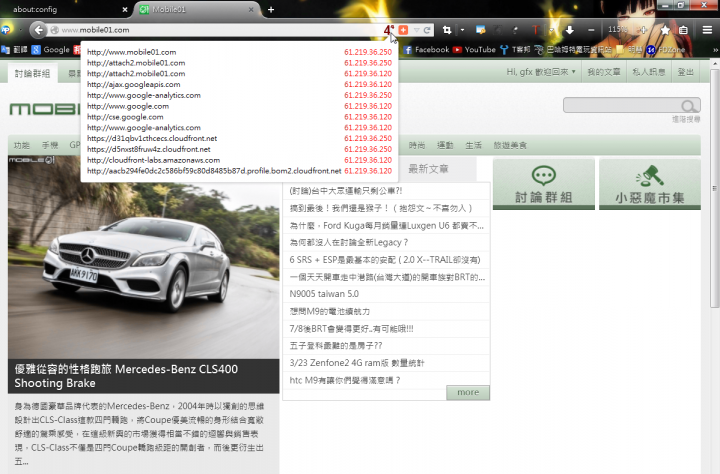Open the 手機 navigation menu item
This screenshot has height=474, width=720.
click(x=50, y=145)
